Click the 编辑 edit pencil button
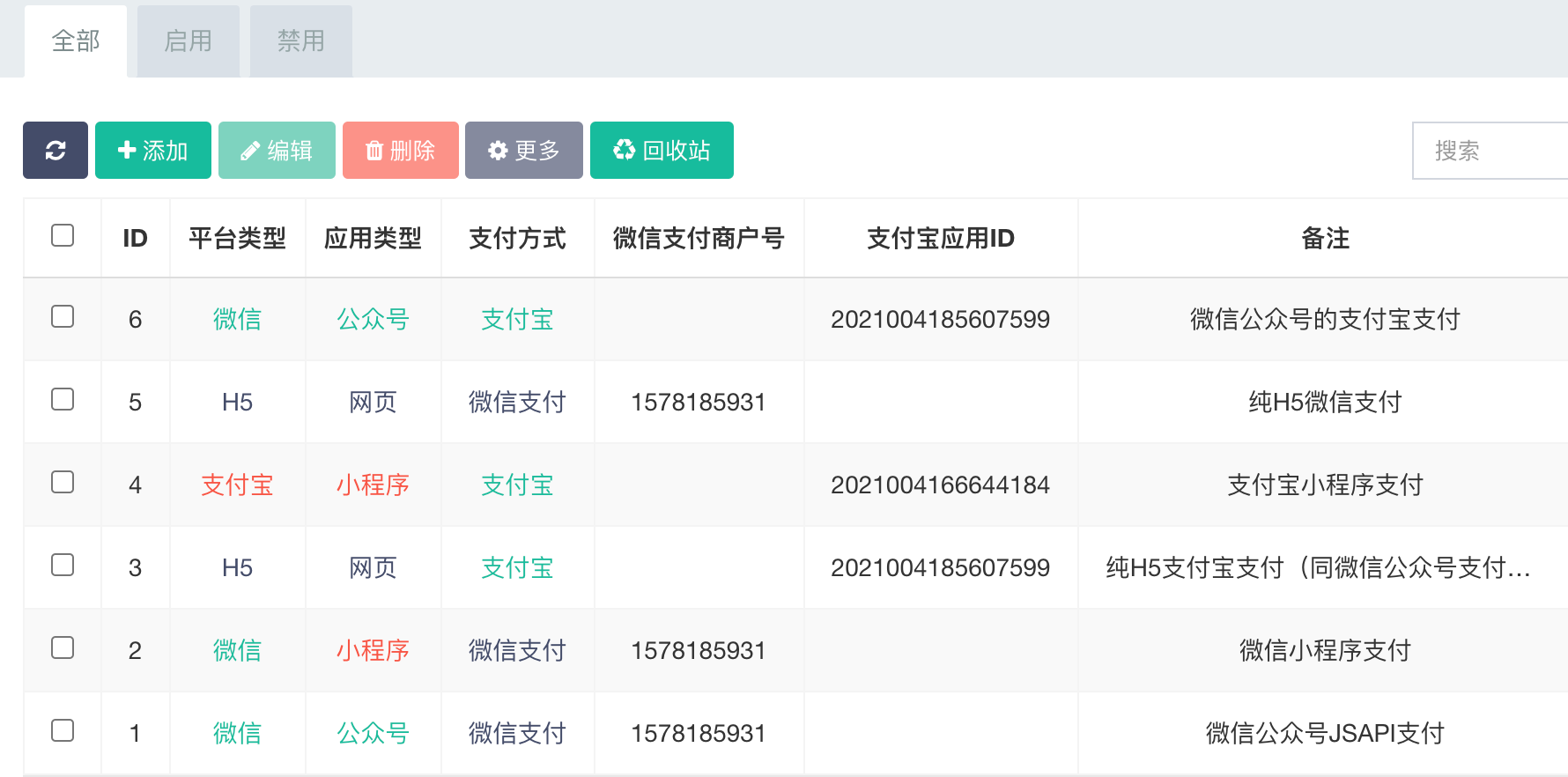Screen dimensions: 1568x777 coord(277,151)
